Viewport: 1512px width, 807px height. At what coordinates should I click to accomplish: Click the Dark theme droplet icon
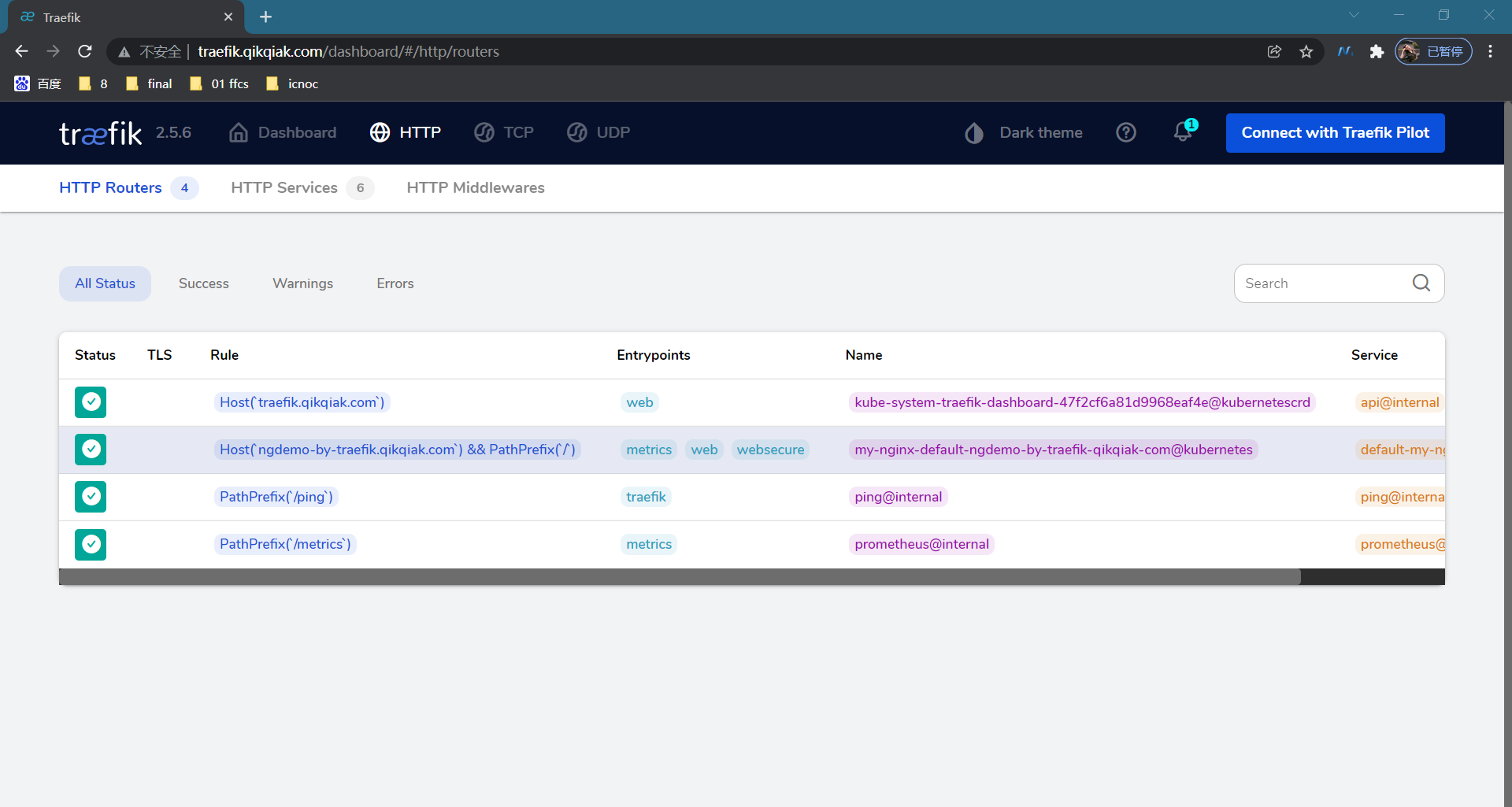[x=974, y=133]
